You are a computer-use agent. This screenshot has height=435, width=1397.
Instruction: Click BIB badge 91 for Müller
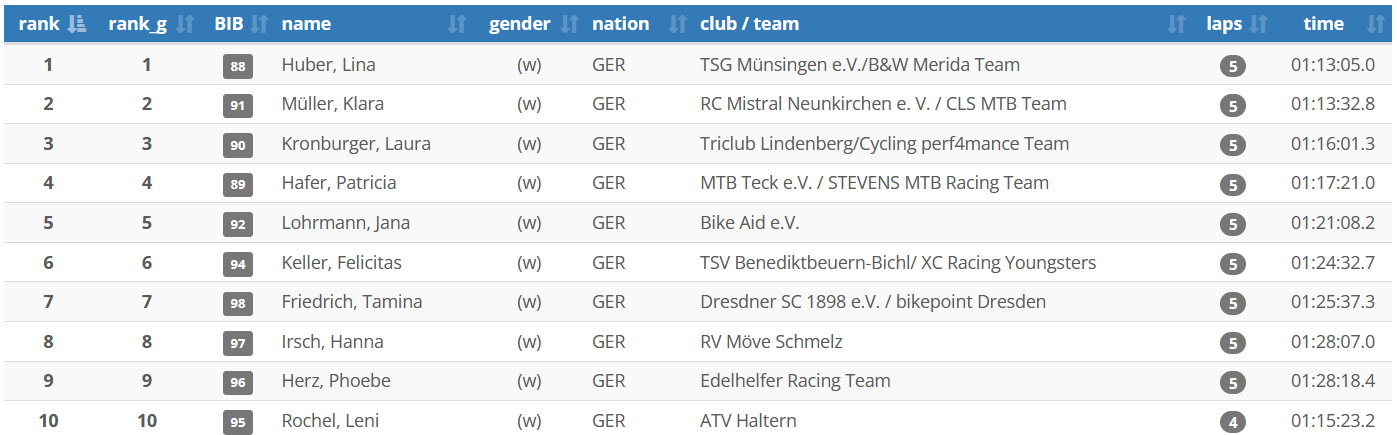238,106
